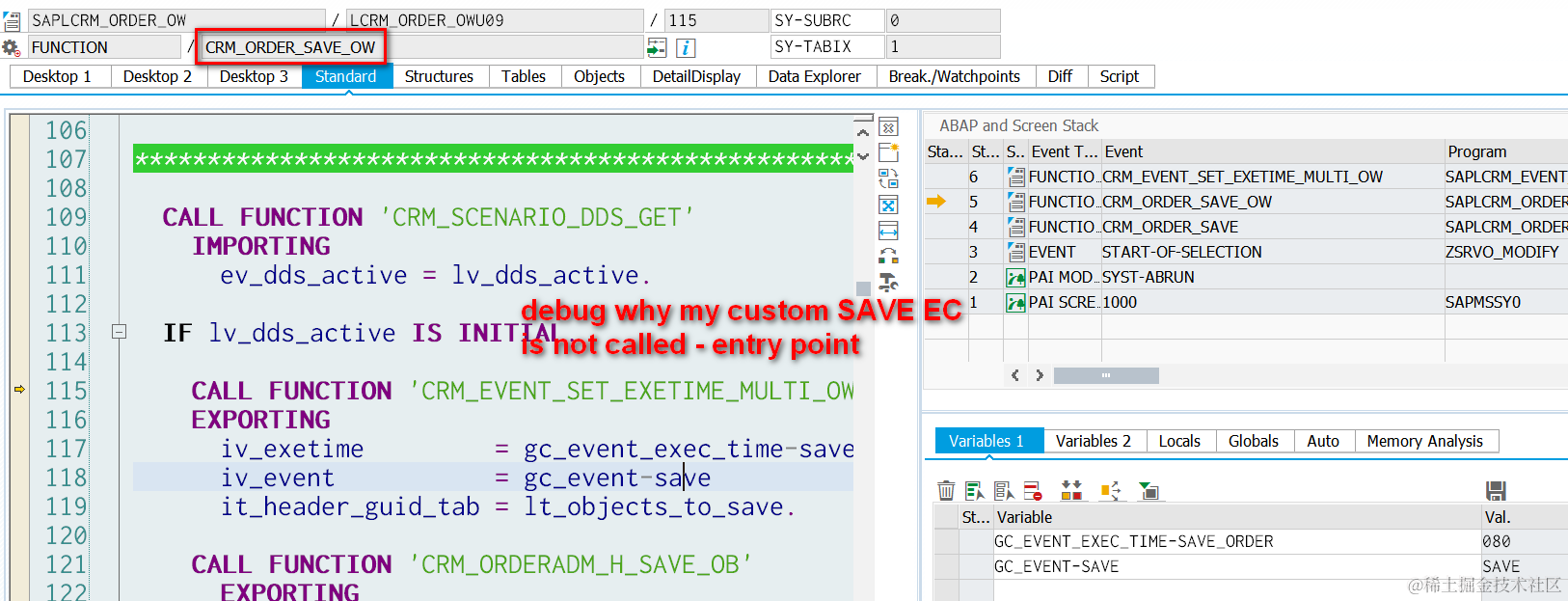Click the horizontal scrollbar thumb in stack panel
This screenshot has width=1568, height=601.
point(1106,375)
